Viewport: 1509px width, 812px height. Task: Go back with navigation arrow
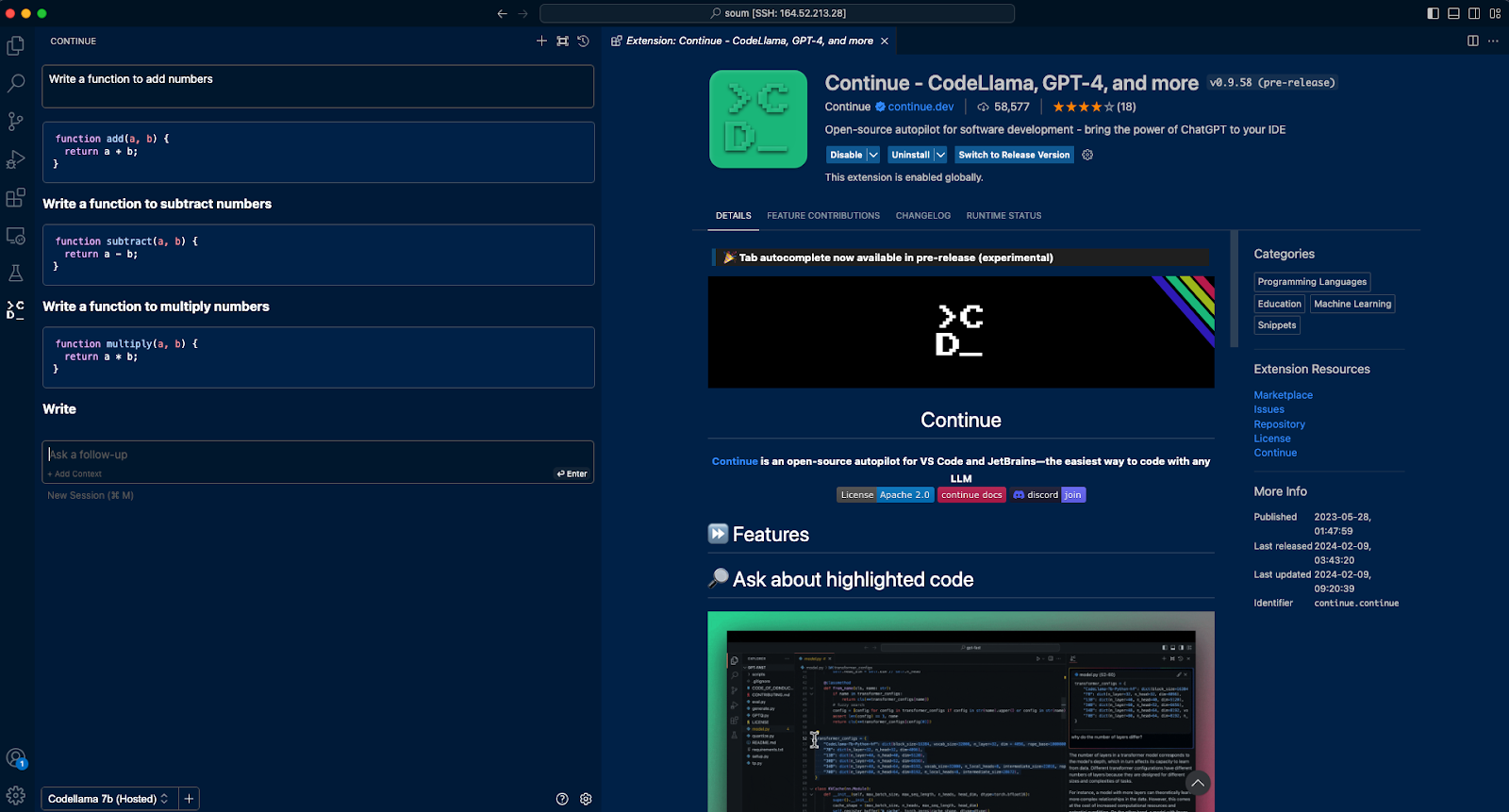coord(502,13)
